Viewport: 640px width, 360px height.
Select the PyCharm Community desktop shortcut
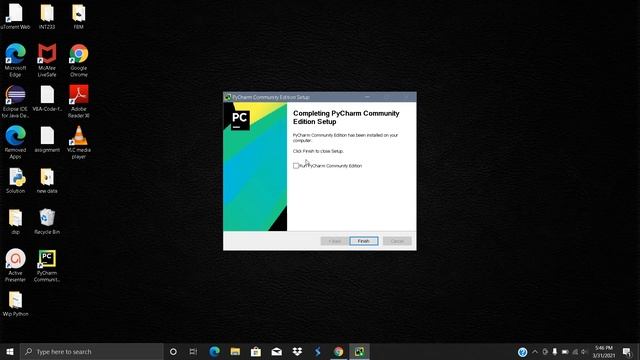tap(47, 266)
